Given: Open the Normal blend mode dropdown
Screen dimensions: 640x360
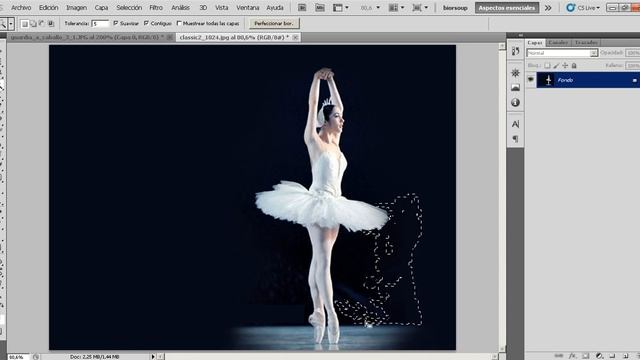Looking at the screenshot, I should (562, 53).
